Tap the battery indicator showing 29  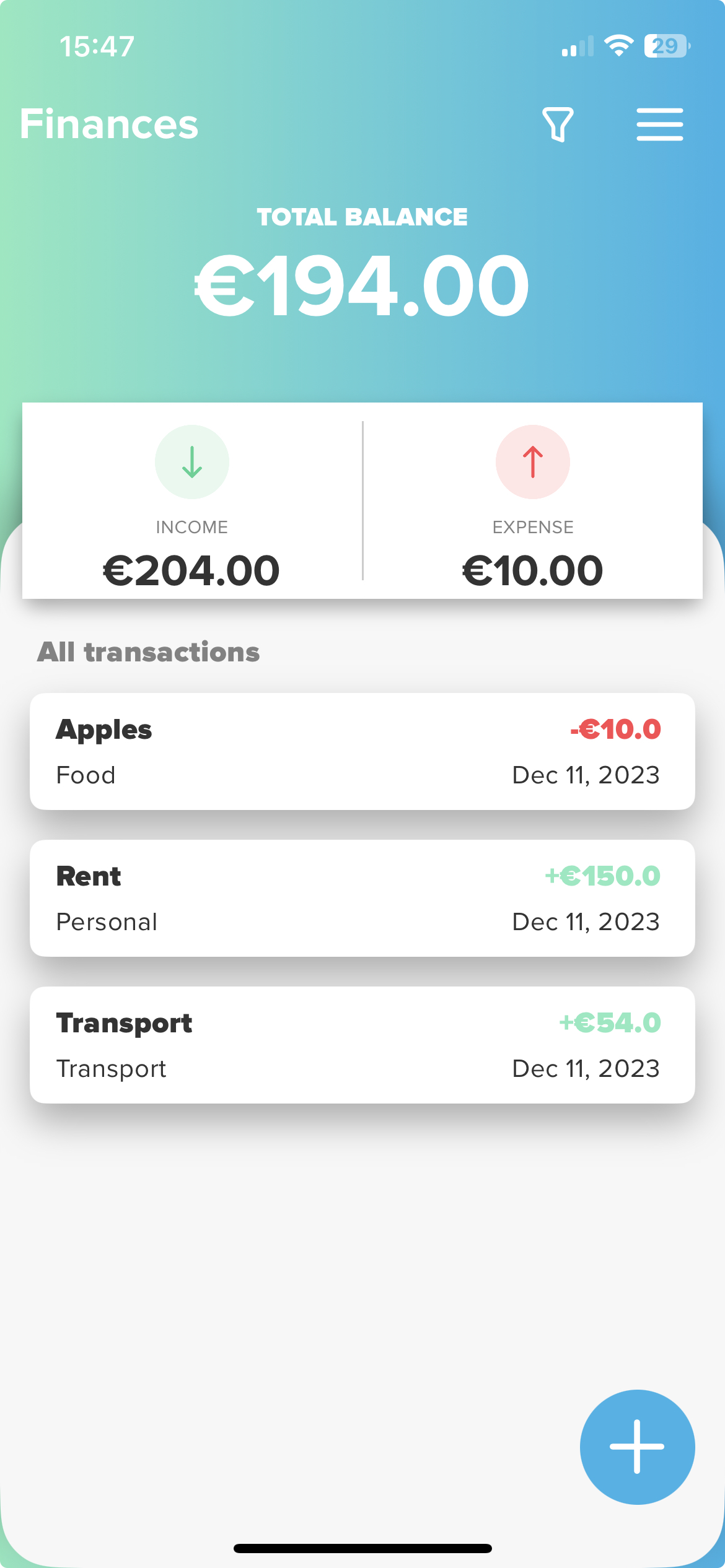pos(667,46)
